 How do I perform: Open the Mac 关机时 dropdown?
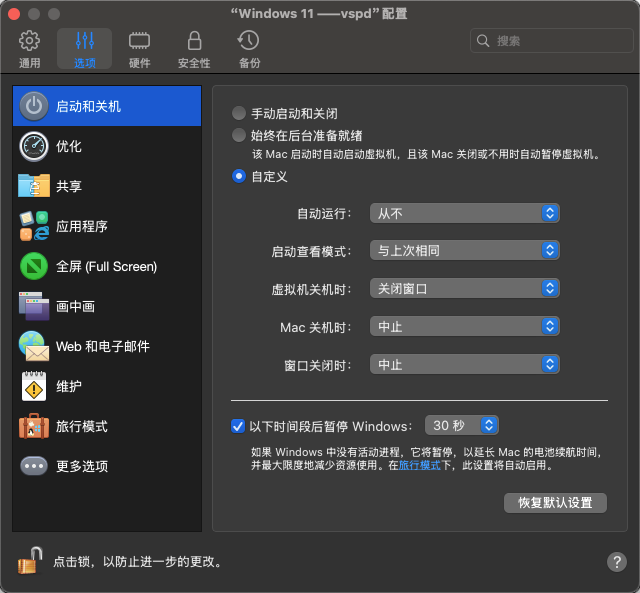pyautogui.click(x=464, y=326)
